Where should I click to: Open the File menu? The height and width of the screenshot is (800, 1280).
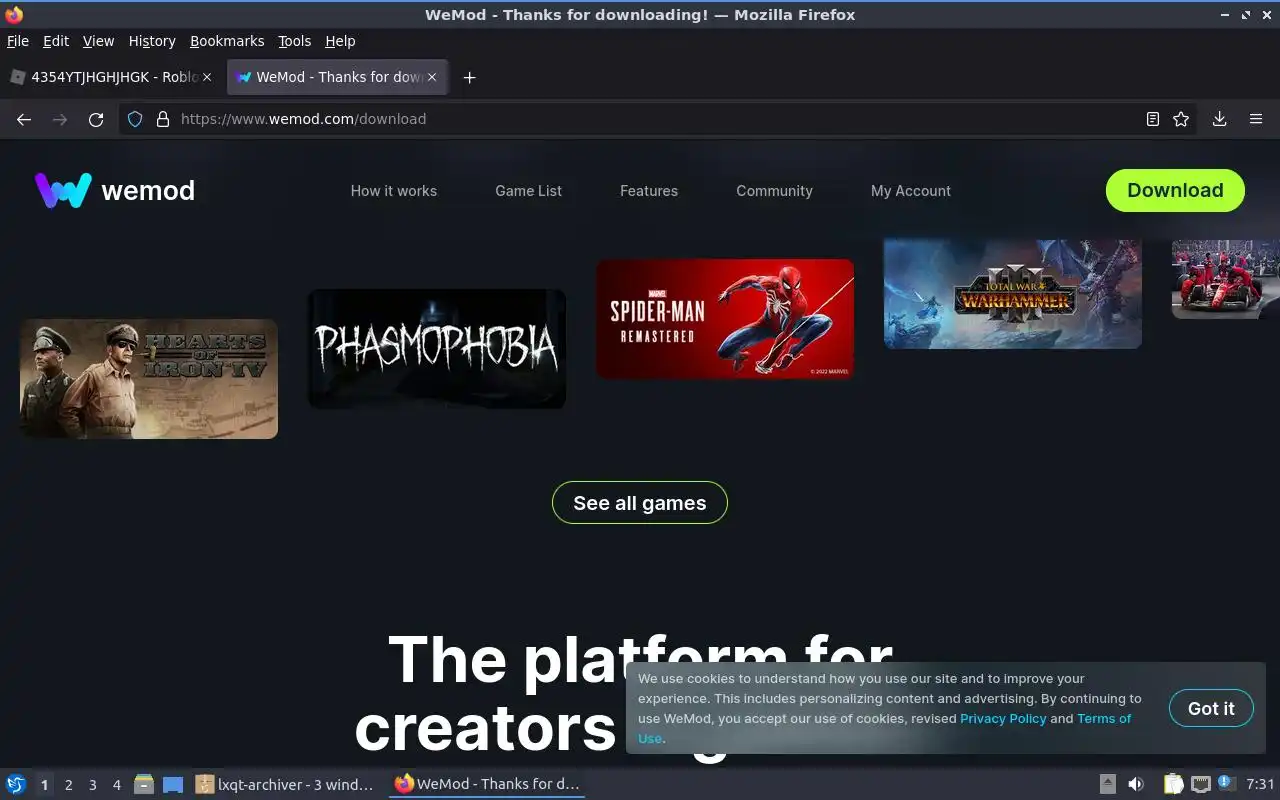[18, 41]
